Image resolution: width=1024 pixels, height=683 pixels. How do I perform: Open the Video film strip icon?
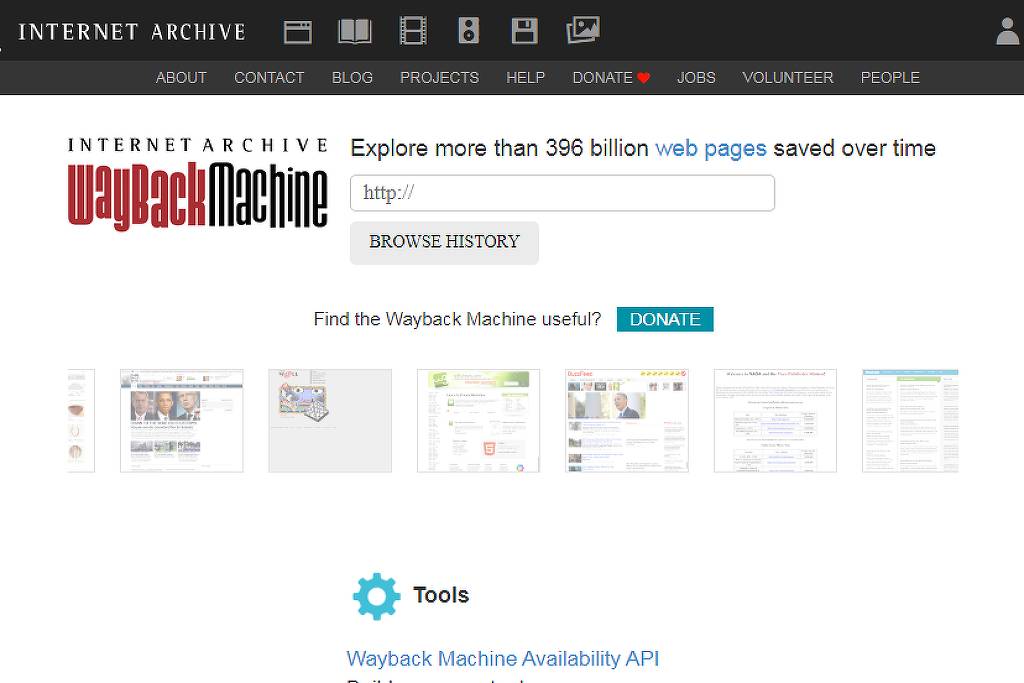tap(413, 31)
